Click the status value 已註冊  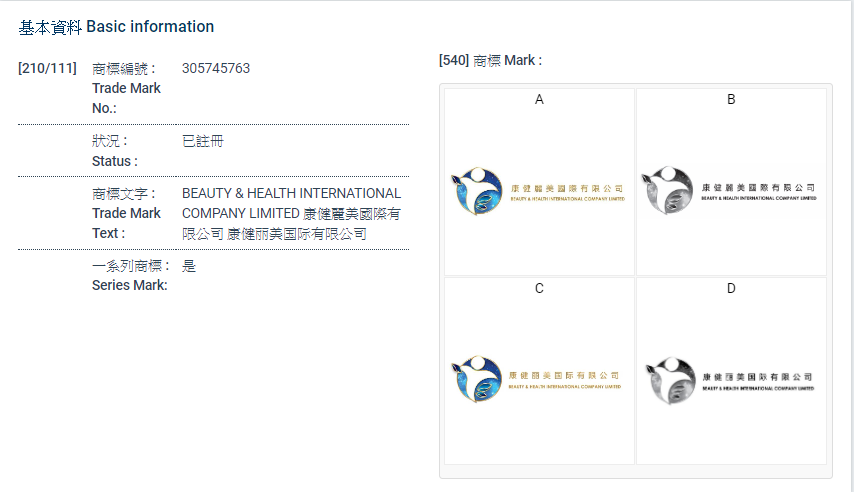203,141
